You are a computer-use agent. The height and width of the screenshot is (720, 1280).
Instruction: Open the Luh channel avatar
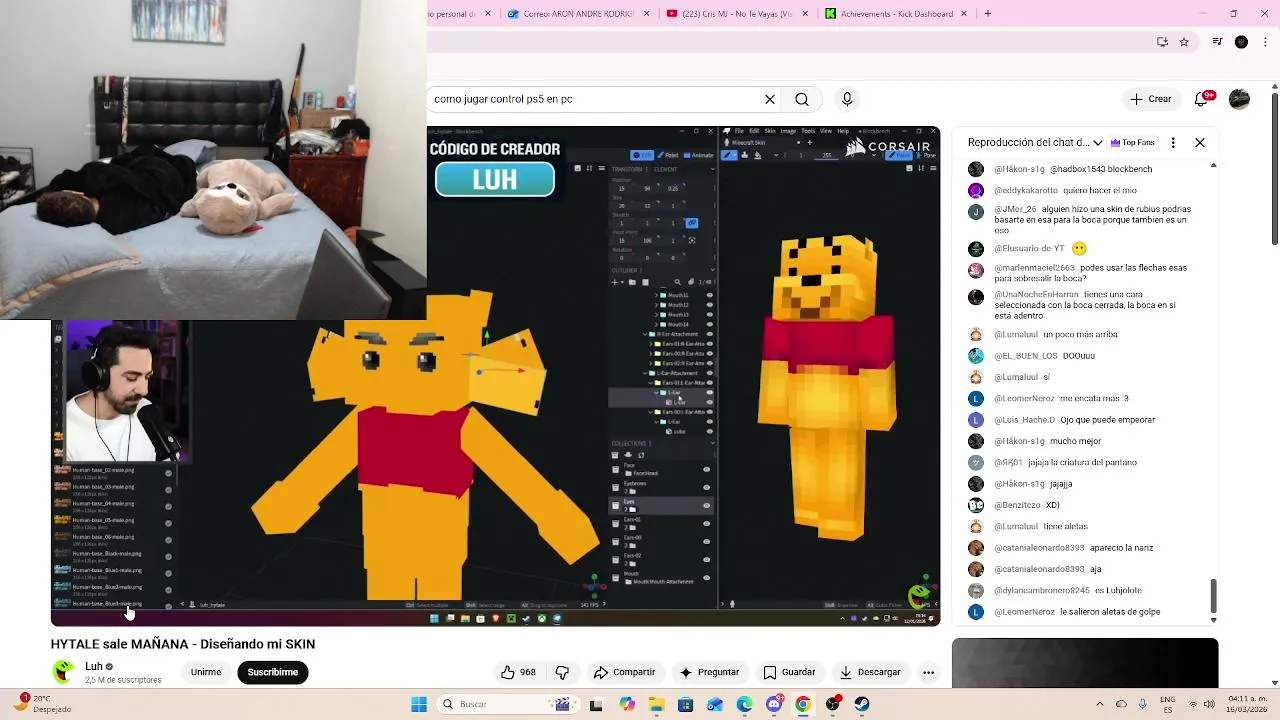(64, 671)
